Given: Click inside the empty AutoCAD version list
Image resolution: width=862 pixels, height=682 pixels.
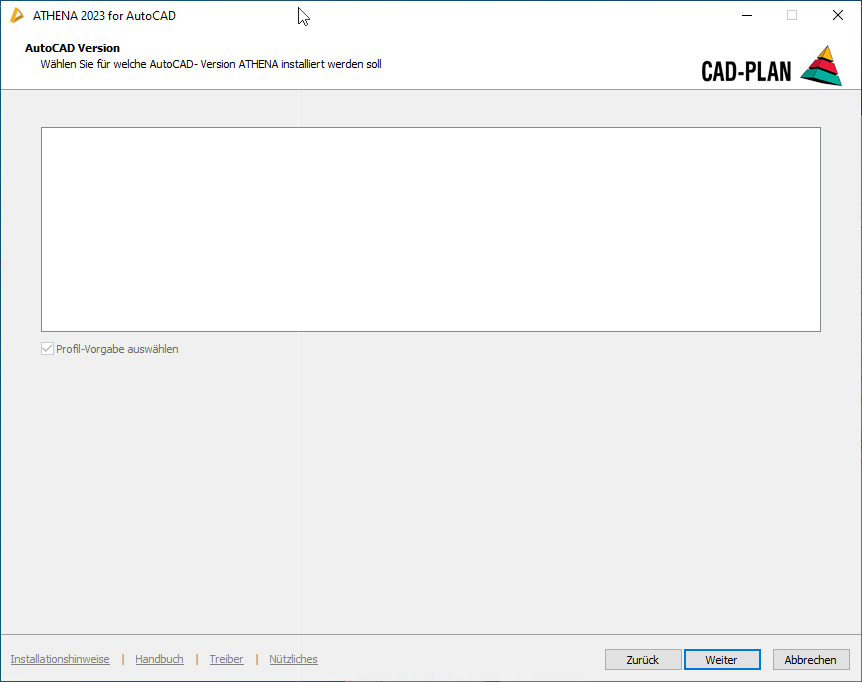Looking at the screenshot, I should [430, 229].
